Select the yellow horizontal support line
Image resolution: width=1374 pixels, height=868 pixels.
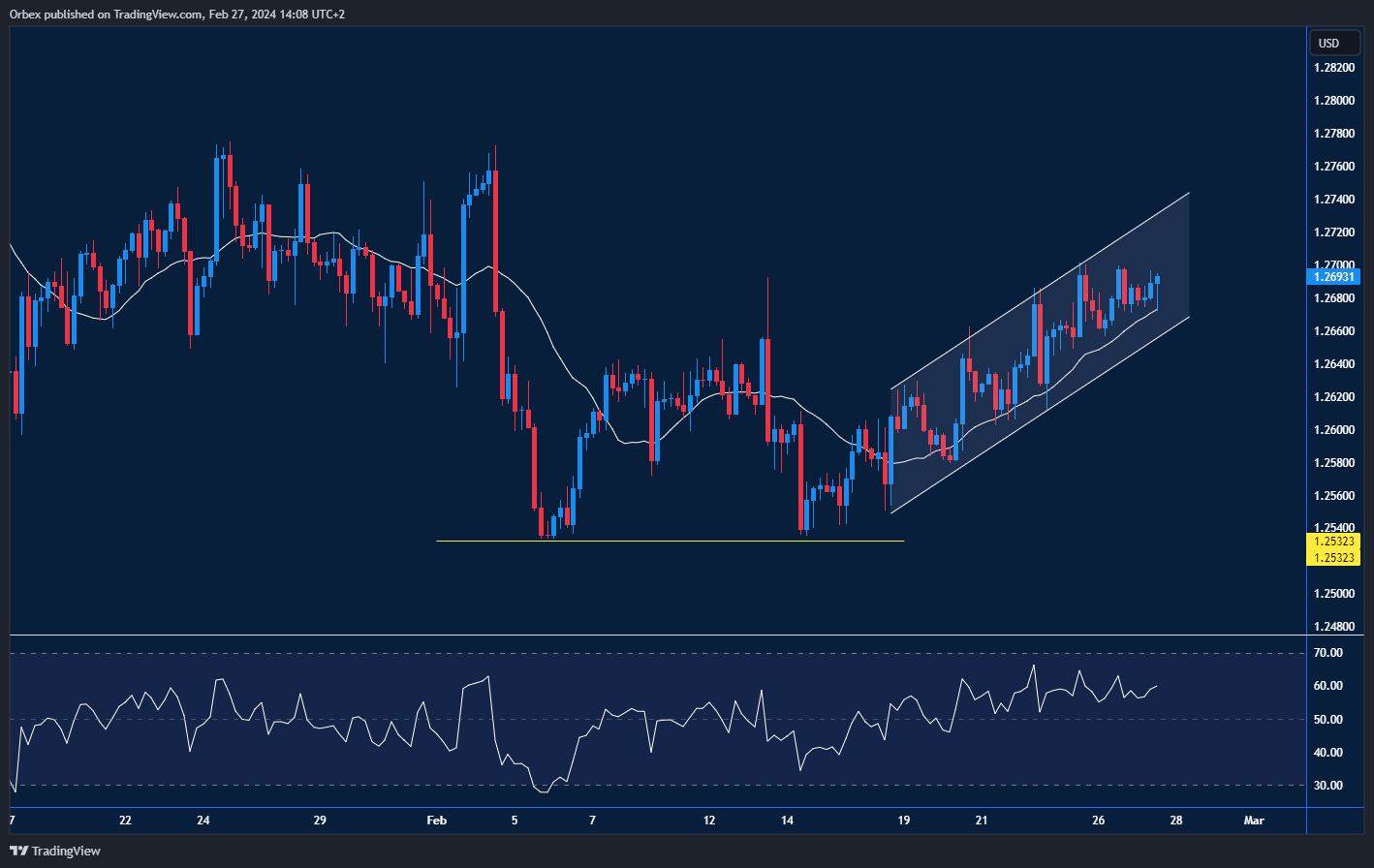tap(669, 541)
